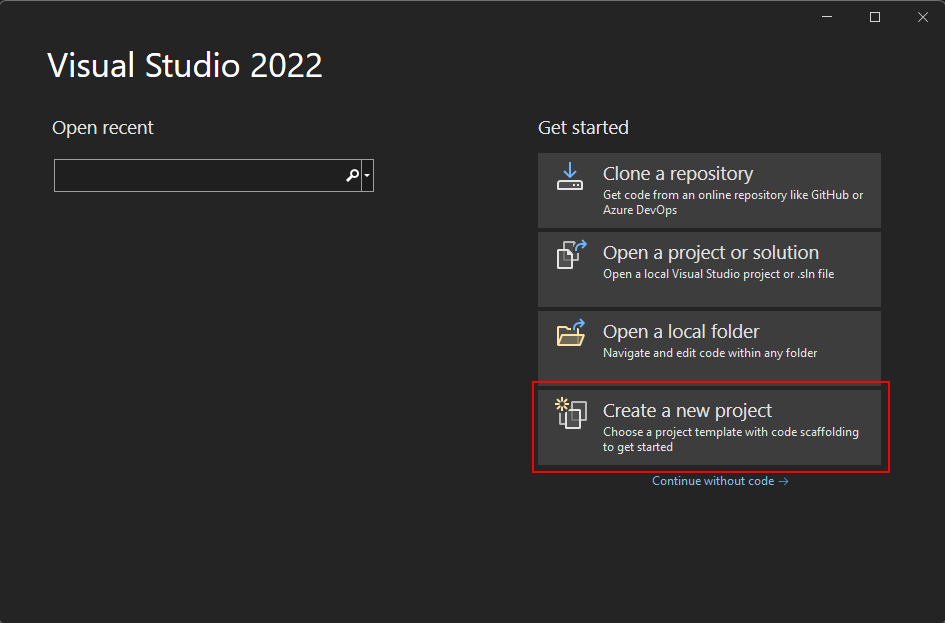Click the magnifier icon in the recent search box
Image resolution: width=945 pixels, height=623 pixels.
tap(353, 175)
